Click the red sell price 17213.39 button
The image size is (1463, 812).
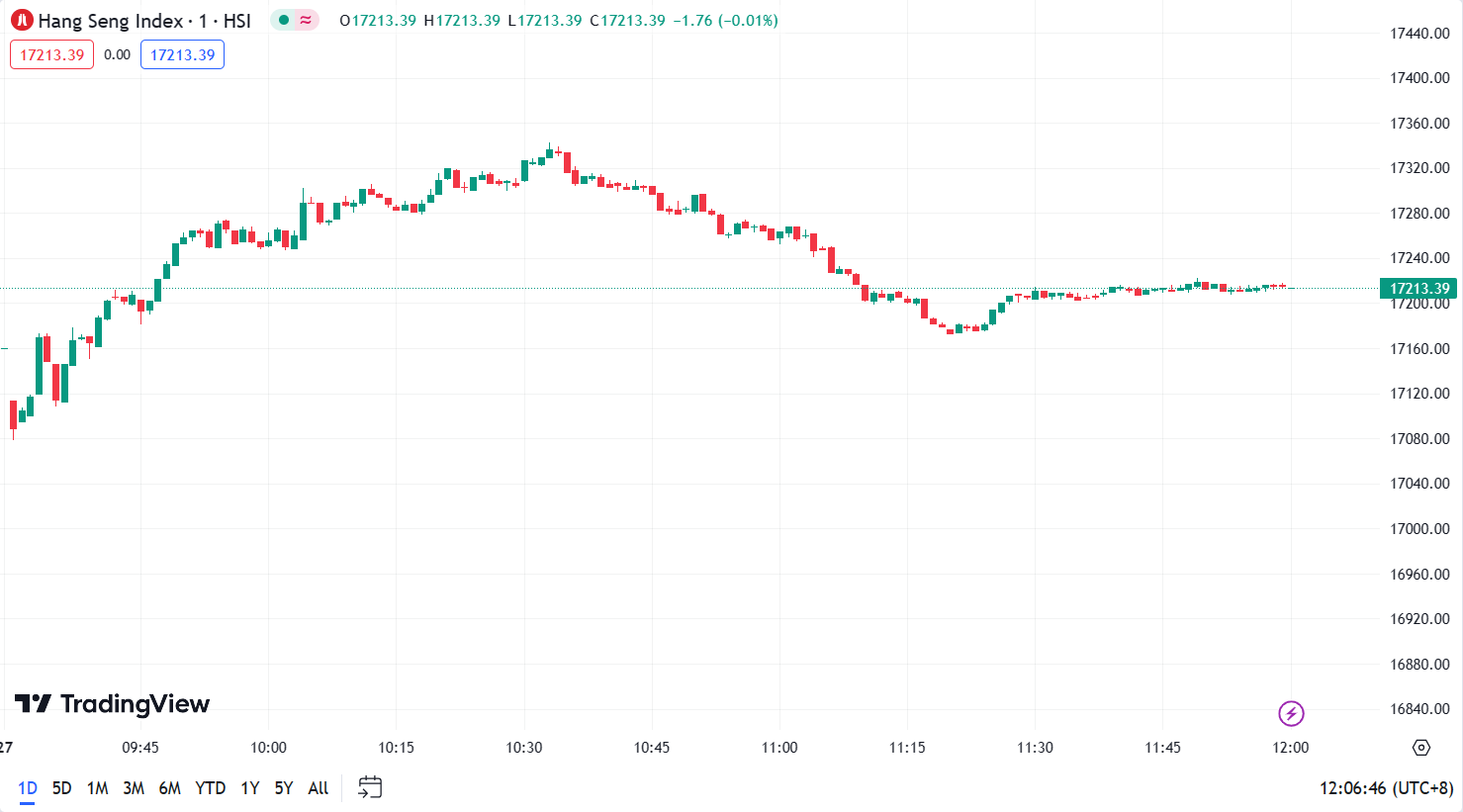(x=51, y=54)
